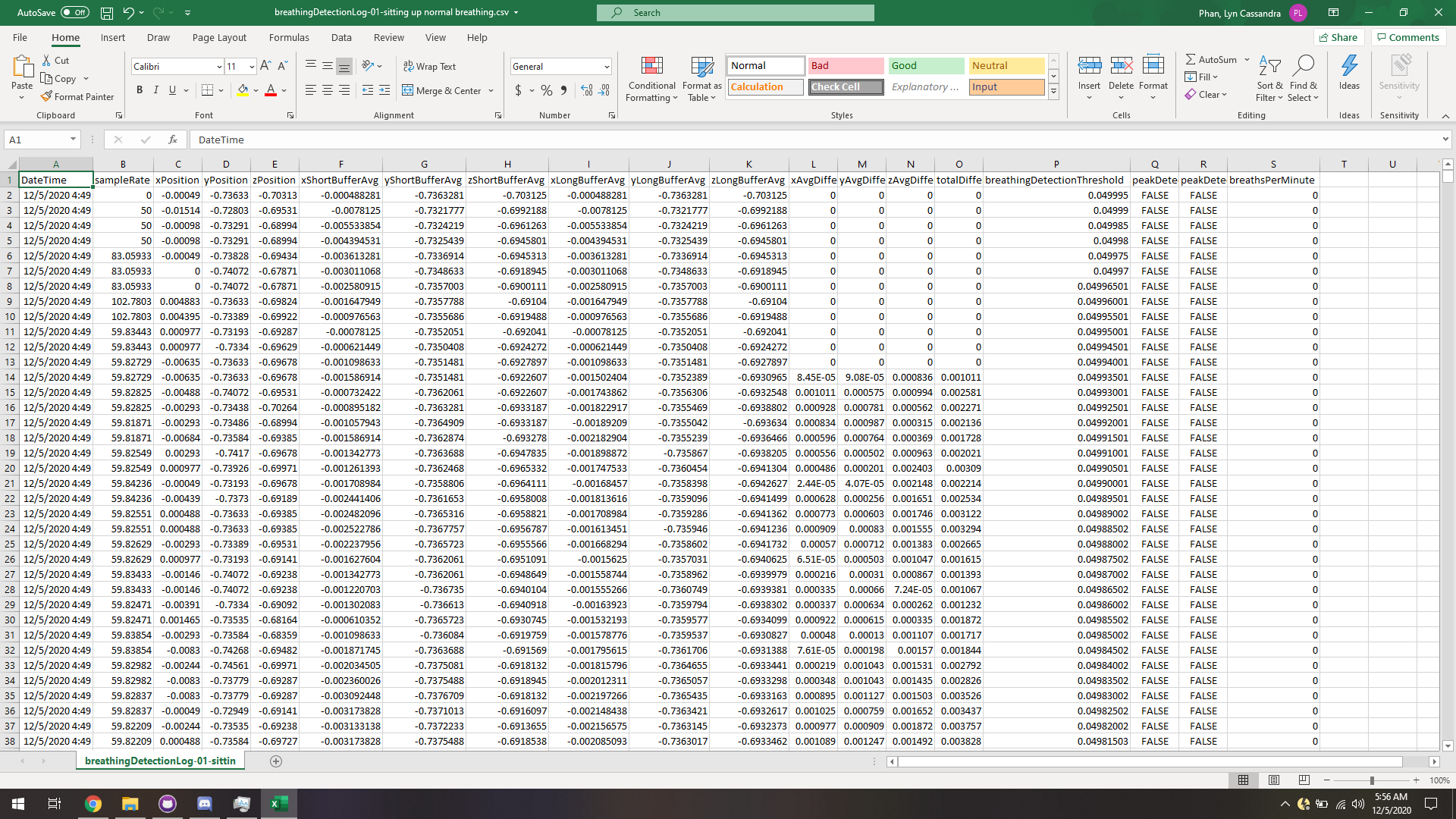The height and width of the screenshot is (819, 1456).
Task: Expand the Merge & Center dropdown arrow
Action: point(491,90)
